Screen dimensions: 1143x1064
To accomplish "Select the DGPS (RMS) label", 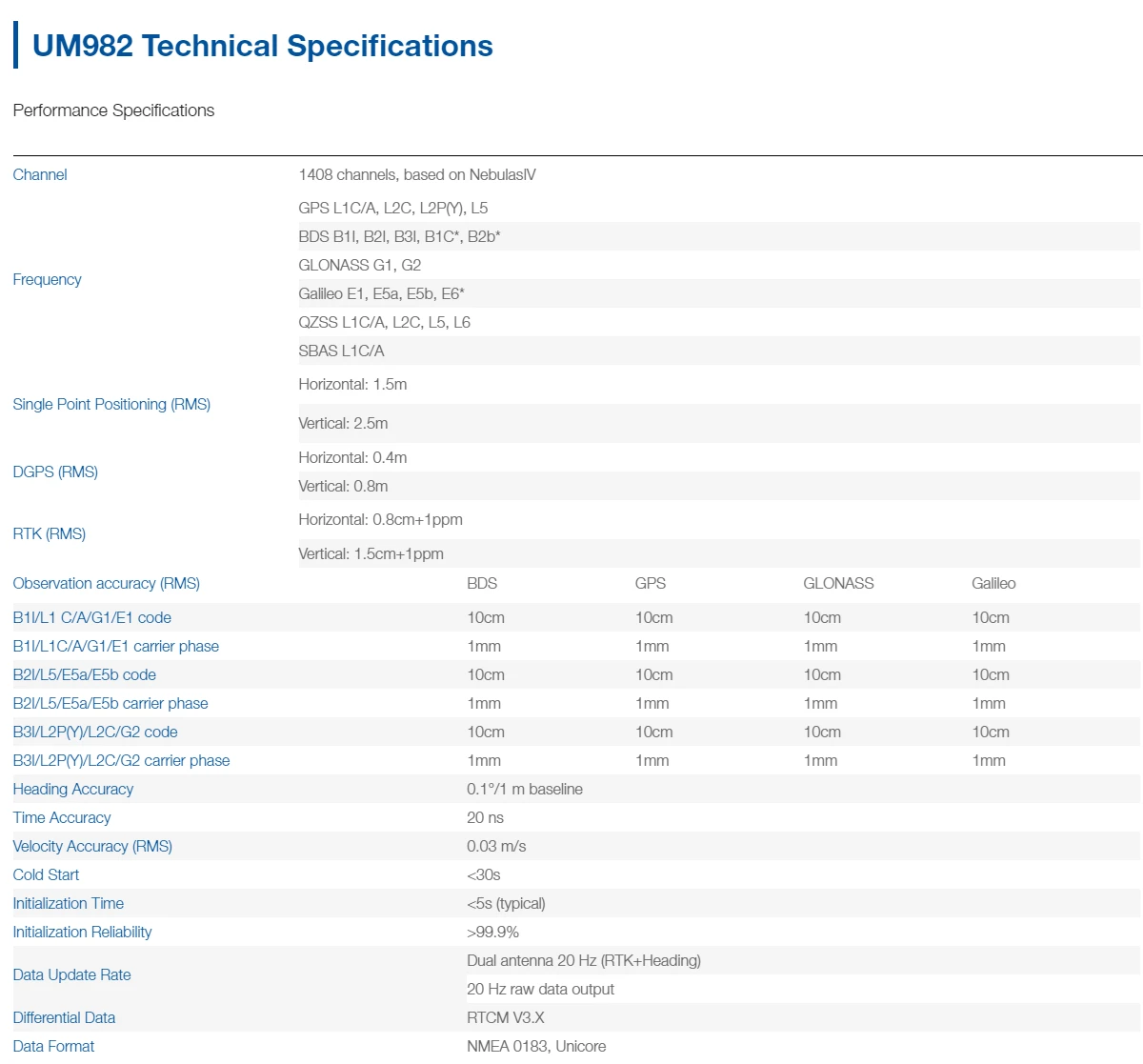I will click(x=55, y=472).
